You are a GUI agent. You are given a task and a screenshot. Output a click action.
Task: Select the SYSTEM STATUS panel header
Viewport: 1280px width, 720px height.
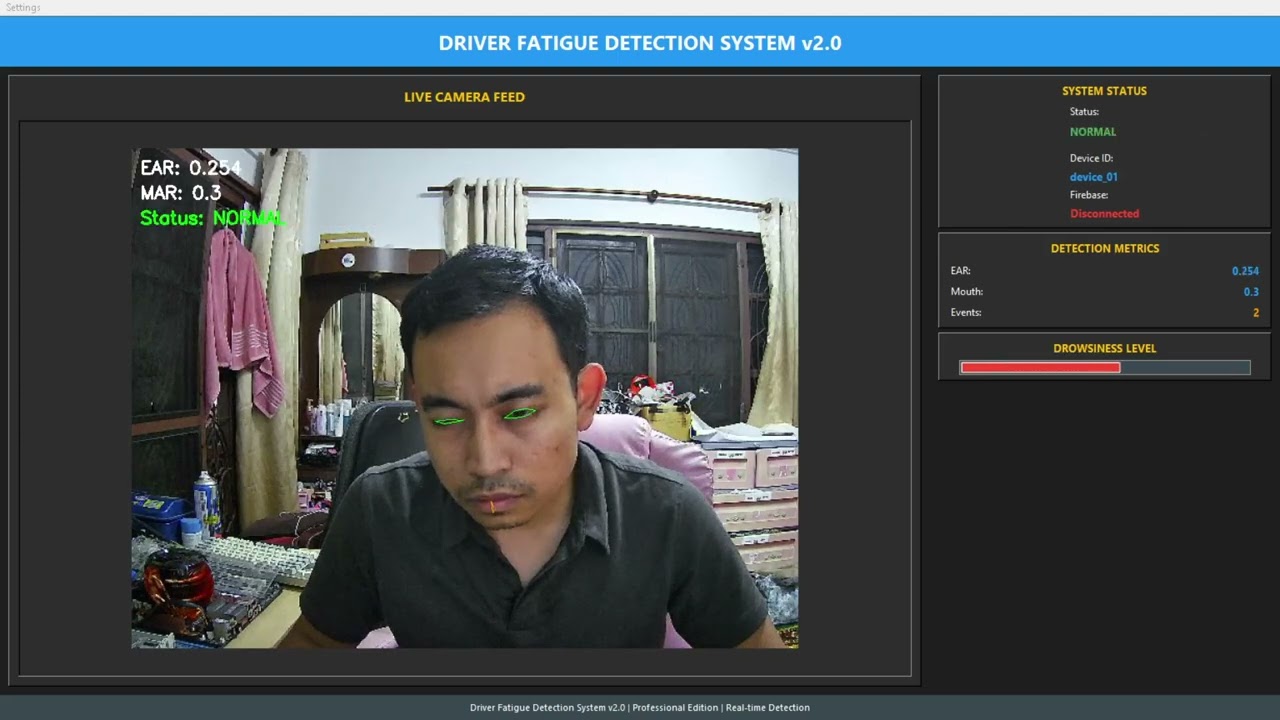pos(1104,90)
